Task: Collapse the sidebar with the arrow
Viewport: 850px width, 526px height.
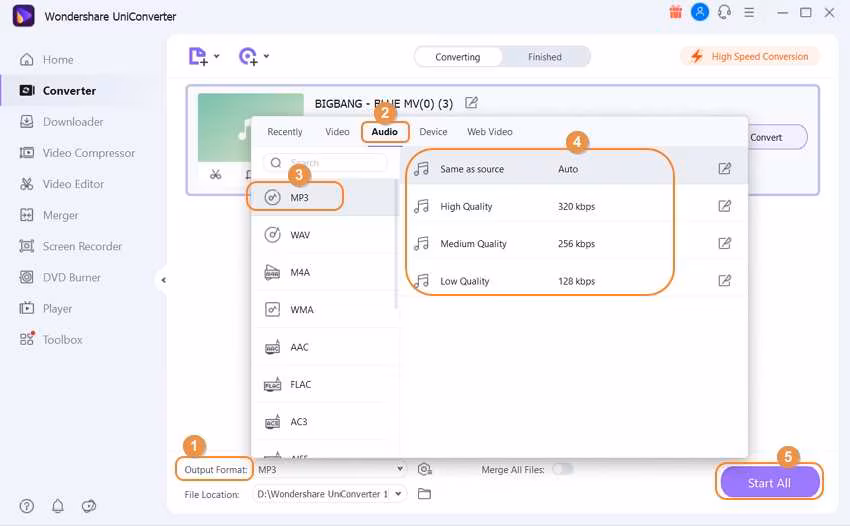Action: [x=163, y=280]
